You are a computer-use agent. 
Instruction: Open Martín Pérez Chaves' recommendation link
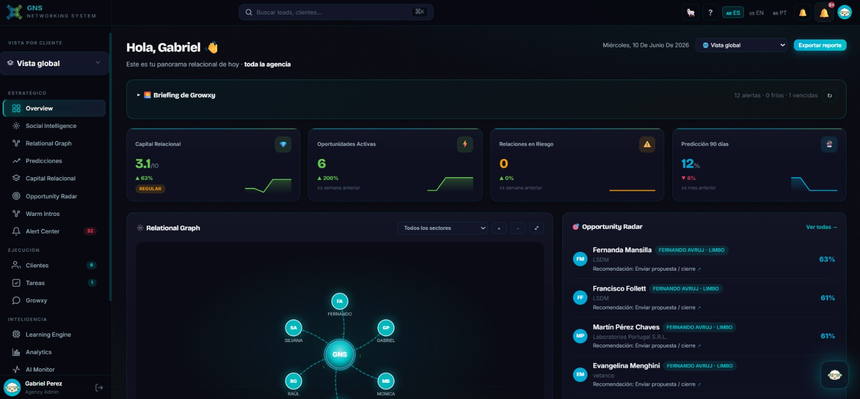coord(647,346)
